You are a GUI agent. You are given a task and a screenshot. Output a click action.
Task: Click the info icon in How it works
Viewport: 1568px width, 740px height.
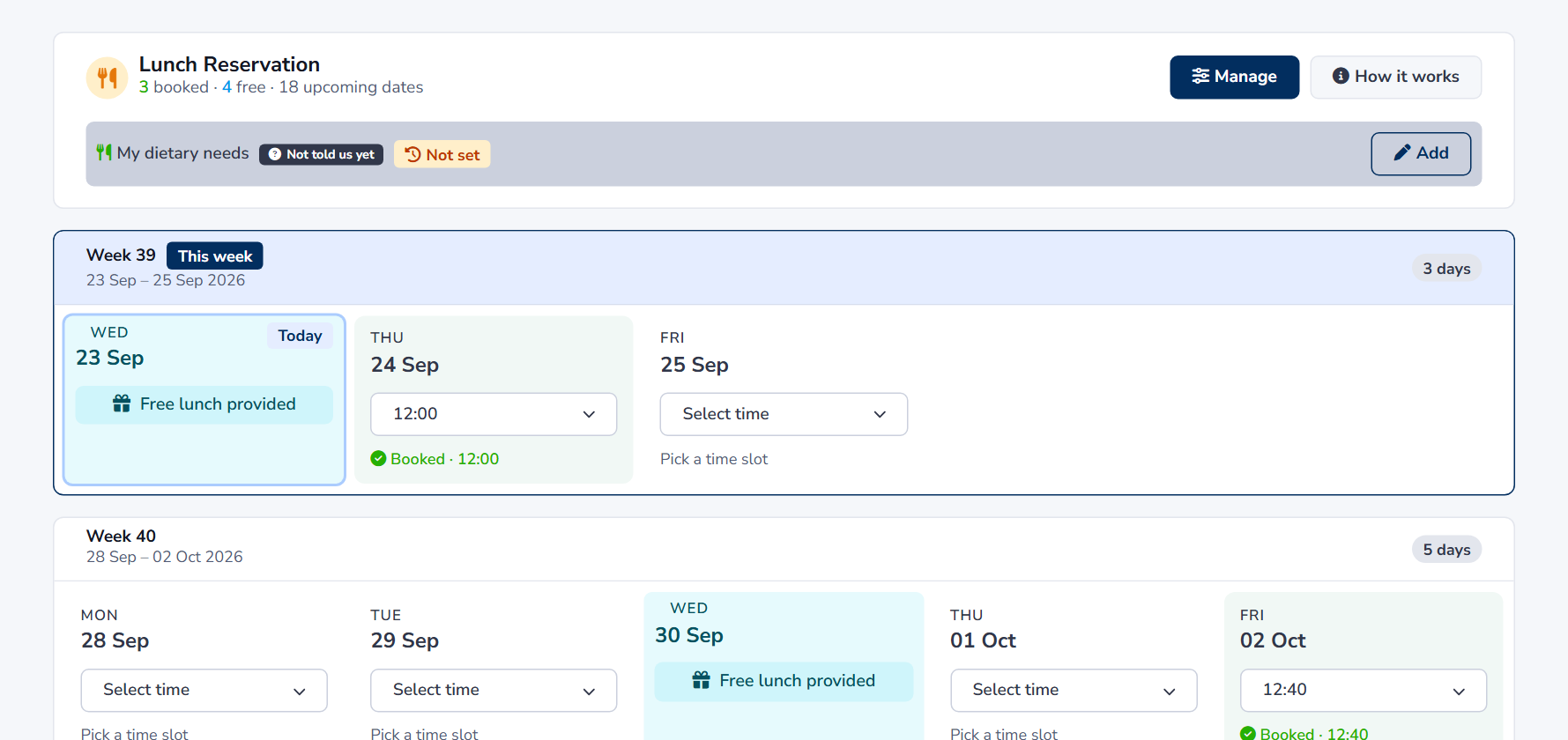pos(1341,76)
